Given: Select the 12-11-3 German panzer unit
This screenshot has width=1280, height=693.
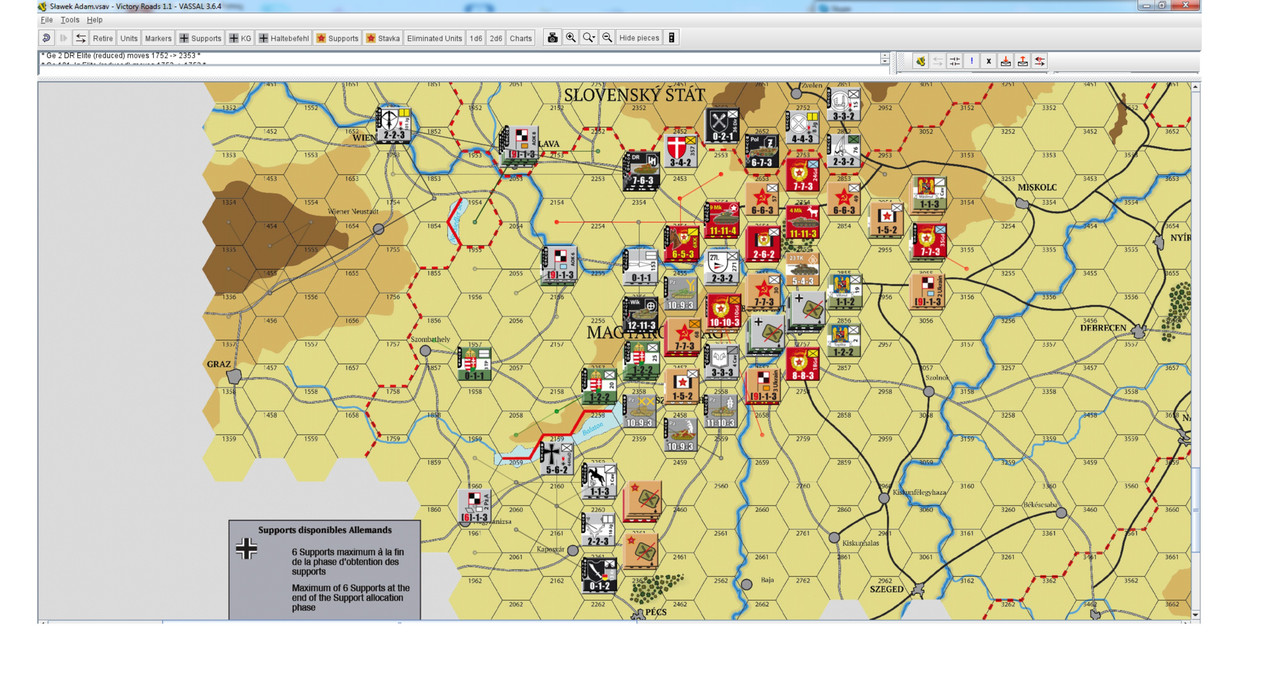Looking at the screenshot, I should [641, 315].
